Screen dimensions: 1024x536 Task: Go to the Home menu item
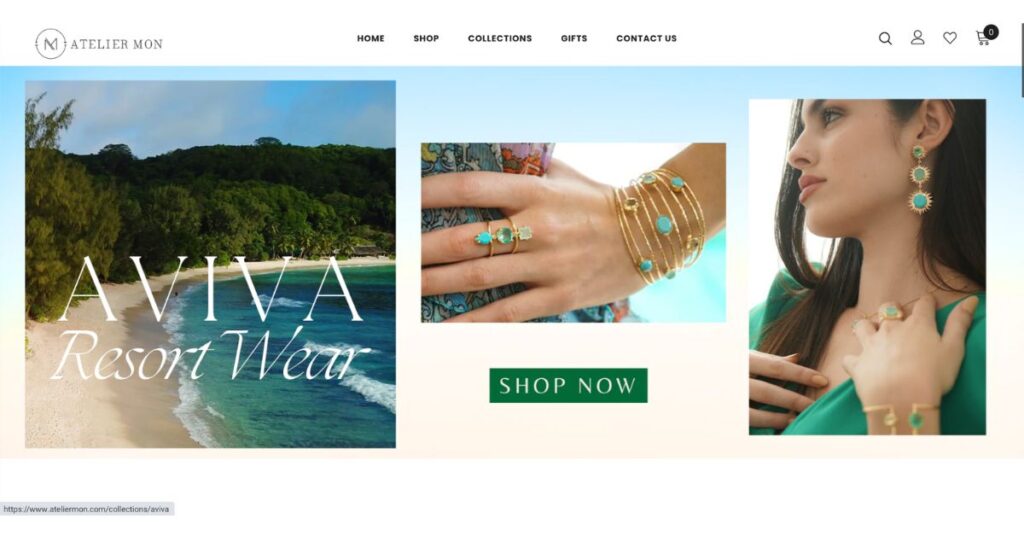(370, 39)
